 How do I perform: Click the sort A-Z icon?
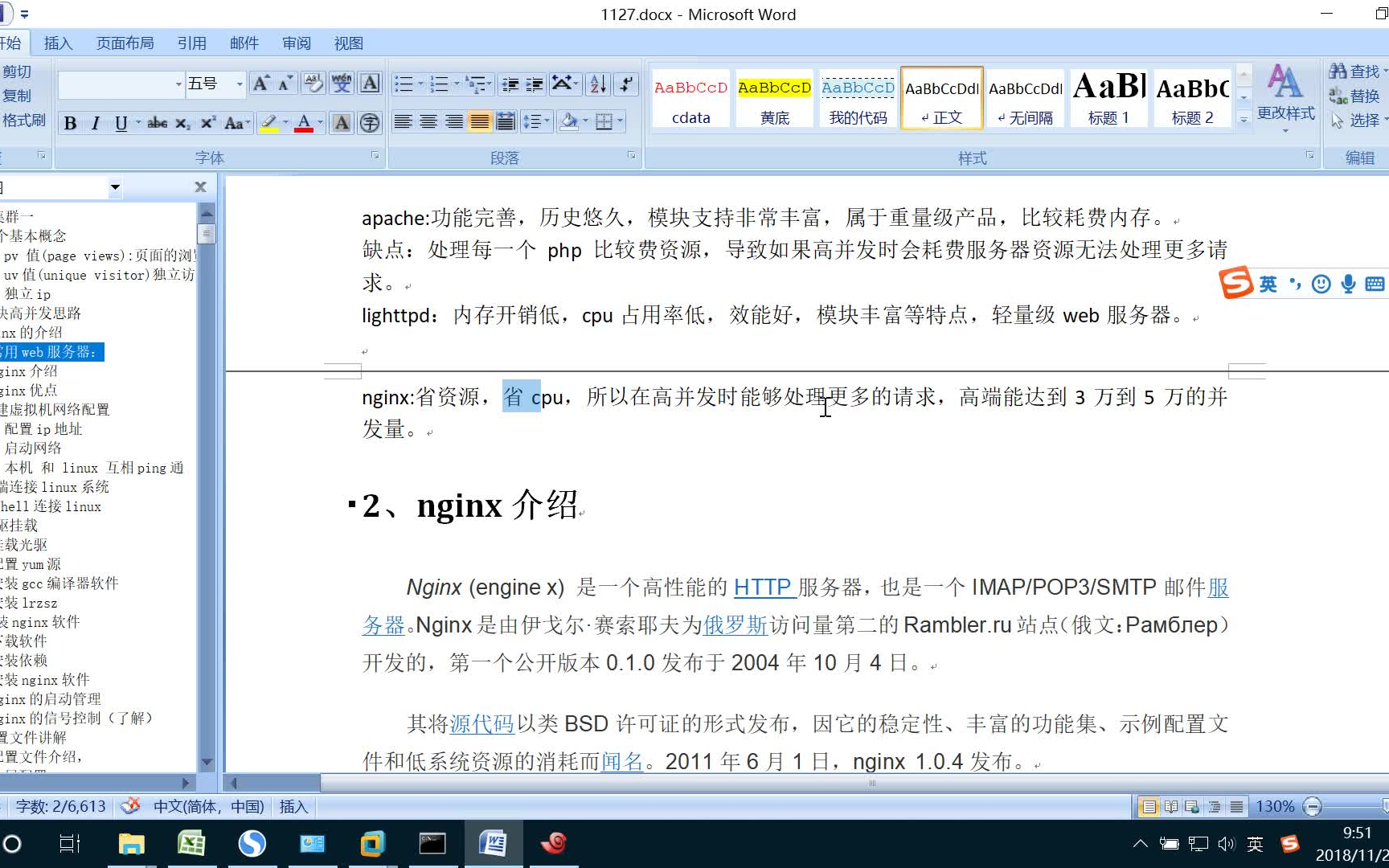click(597, 84)
